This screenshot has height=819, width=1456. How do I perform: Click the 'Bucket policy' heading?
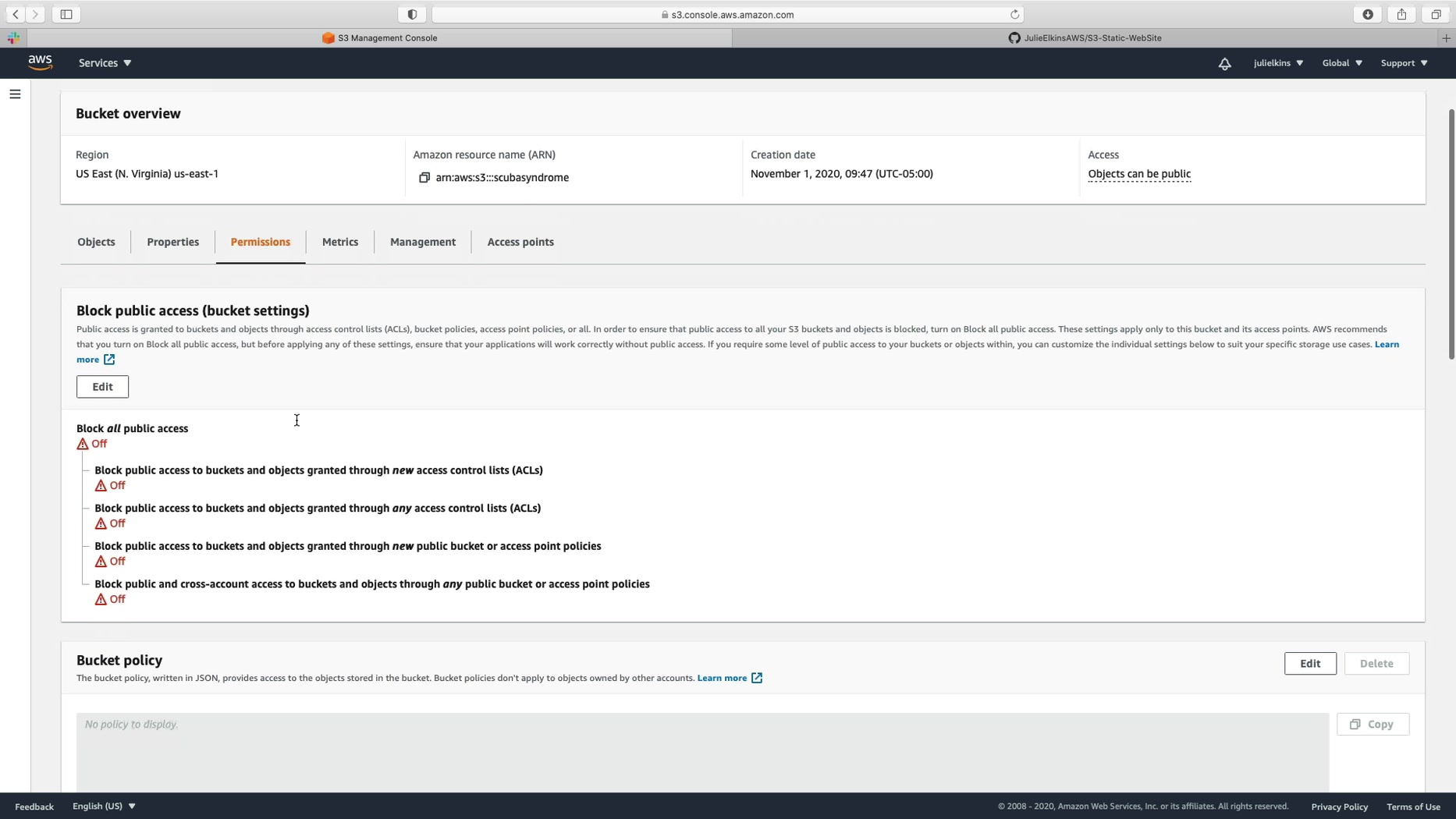click(119, 661)
